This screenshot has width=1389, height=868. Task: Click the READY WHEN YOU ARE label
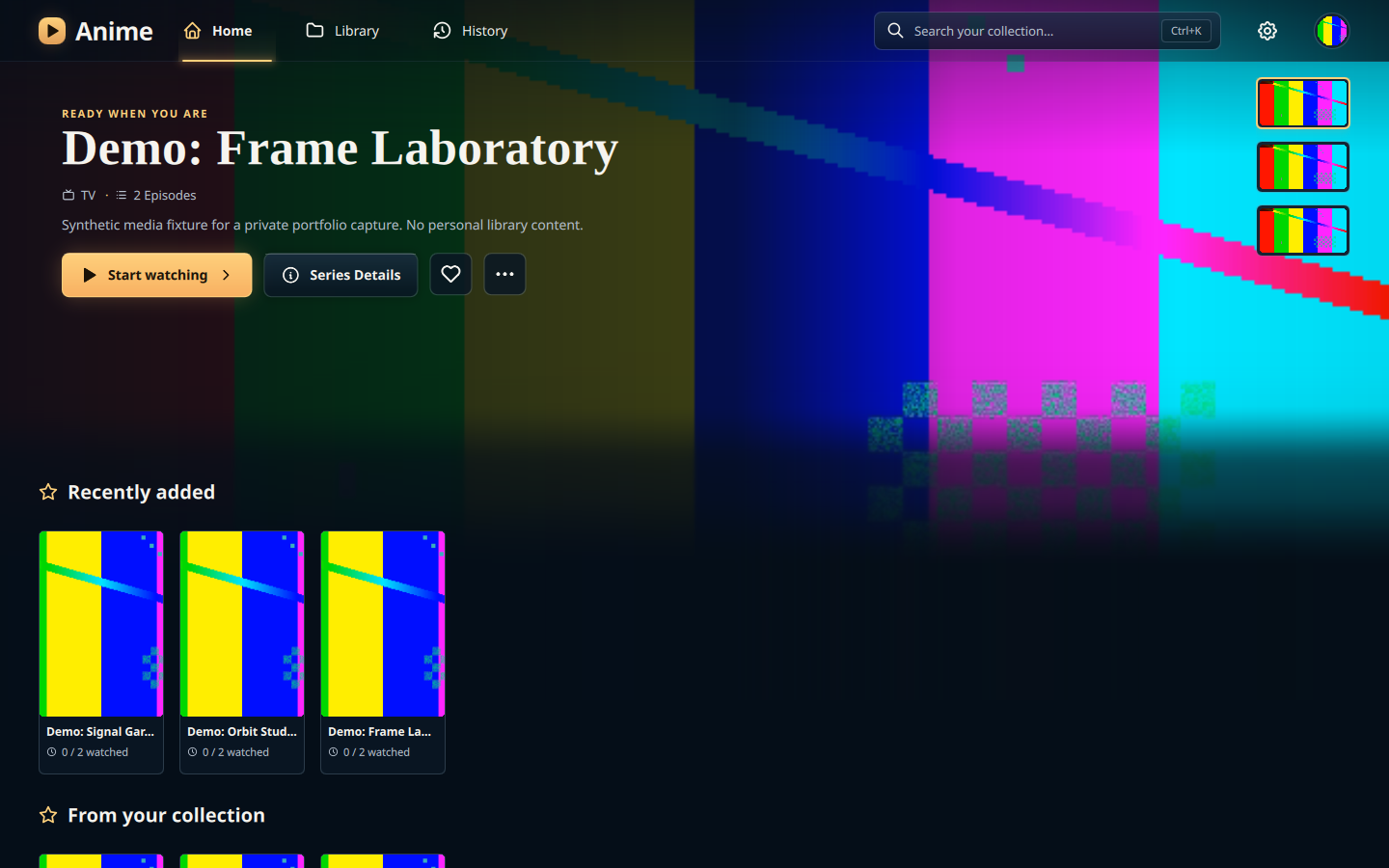point(135,114)
